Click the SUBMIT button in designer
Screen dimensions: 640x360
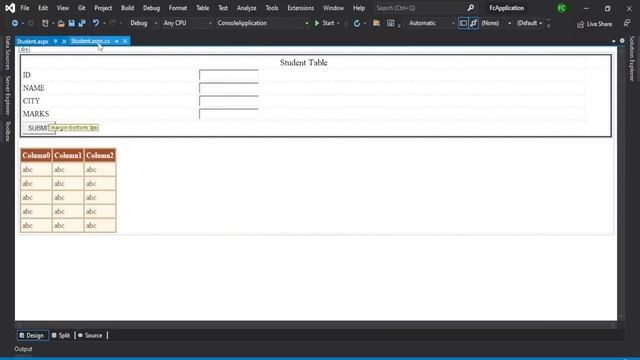[x=39, y=128]
